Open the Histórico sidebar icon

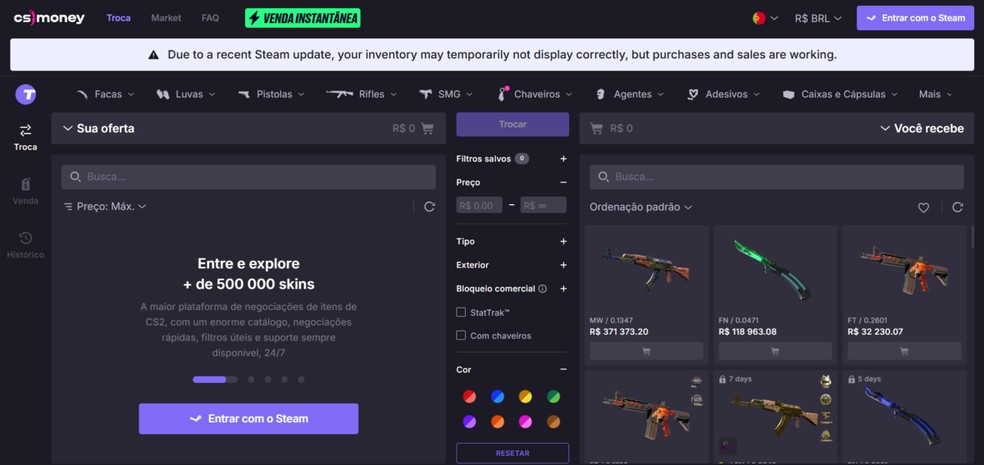pyautogui.click(x=25, y=238)
